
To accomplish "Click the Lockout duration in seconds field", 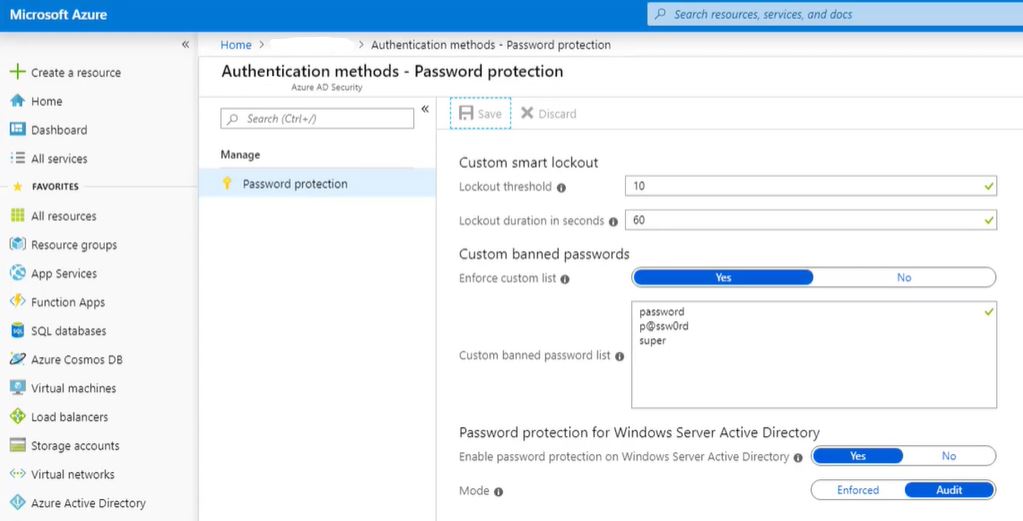I will click(x=810, y=220).
